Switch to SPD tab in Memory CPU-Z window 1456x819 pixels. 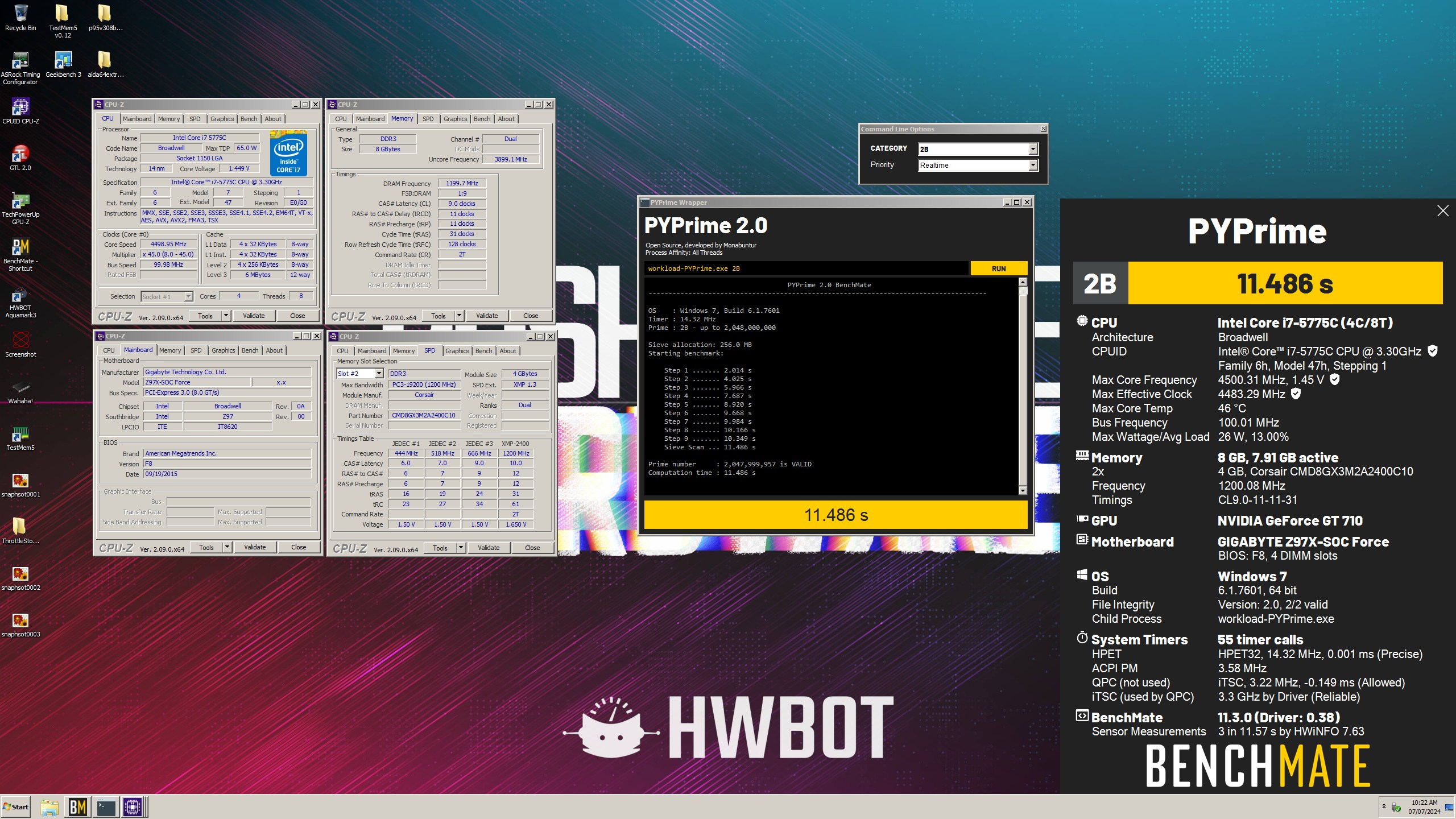428,119
